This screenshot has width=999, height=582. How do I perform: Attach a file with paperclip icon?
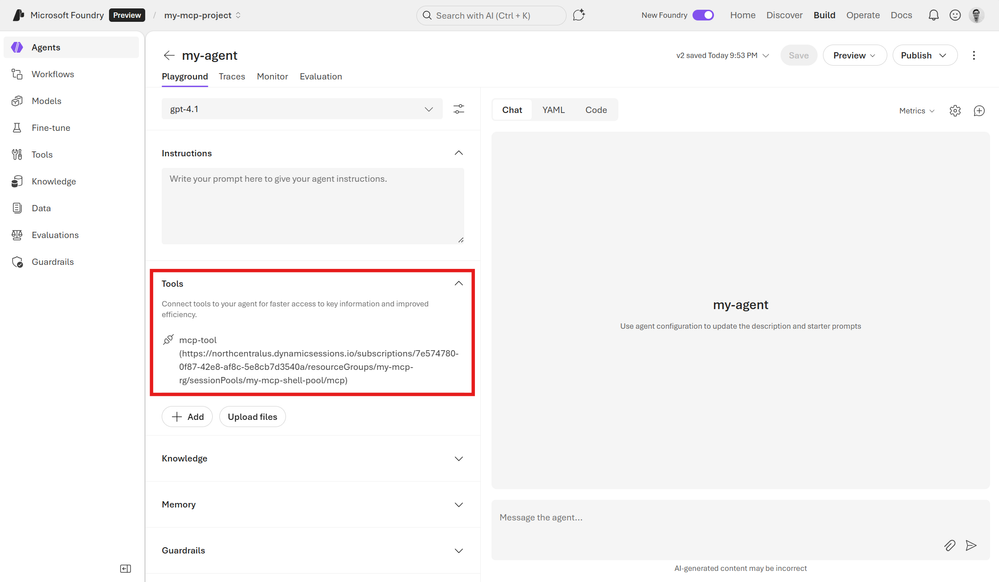(950, 545)
